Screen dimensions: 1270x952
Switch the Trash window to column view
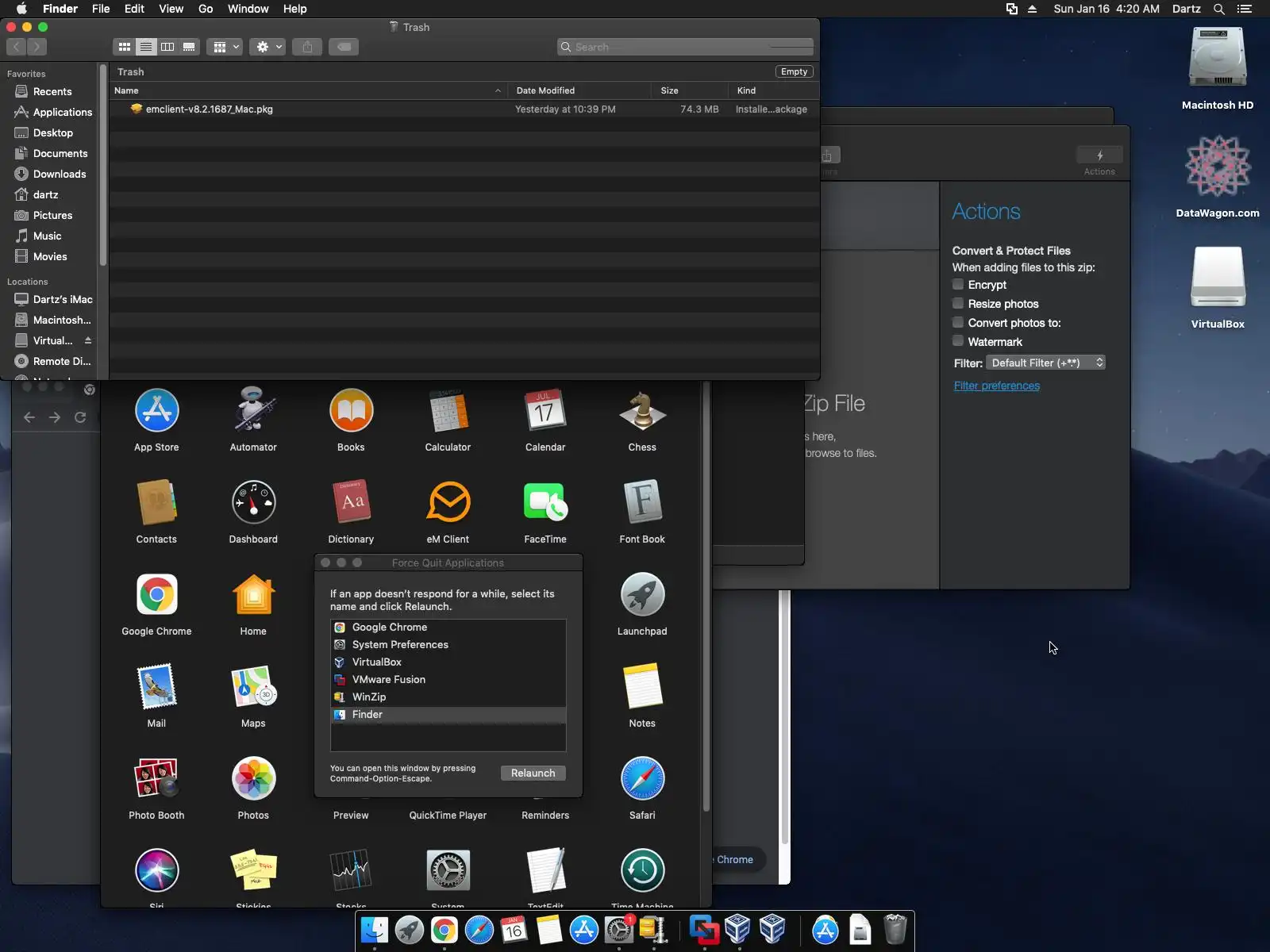(167, 47)
